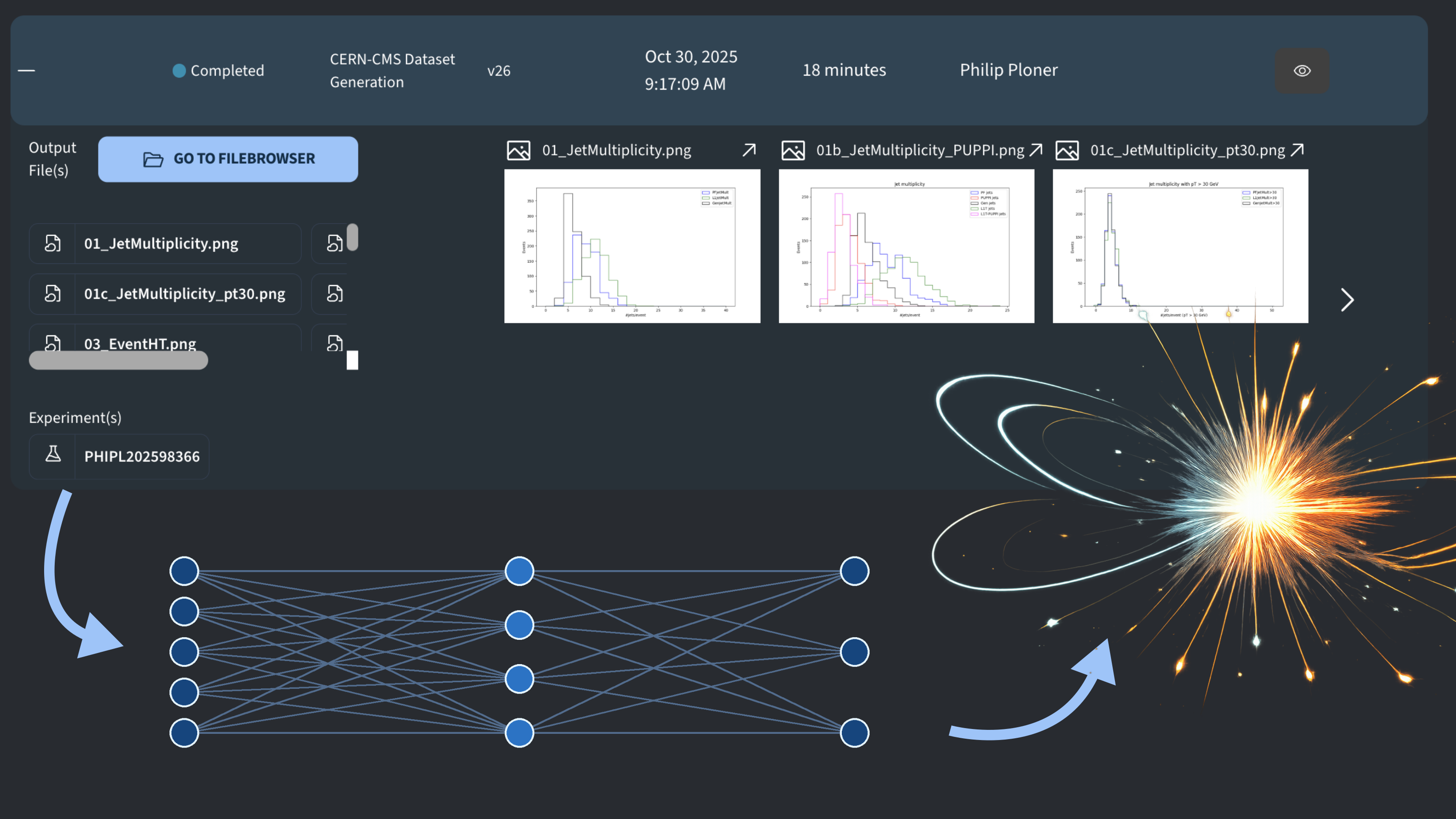Image resolution: width=1456 pixels, height=819 pixels.
Task: Expand more previews with the right chevron
Action: tap(1347, 300)
